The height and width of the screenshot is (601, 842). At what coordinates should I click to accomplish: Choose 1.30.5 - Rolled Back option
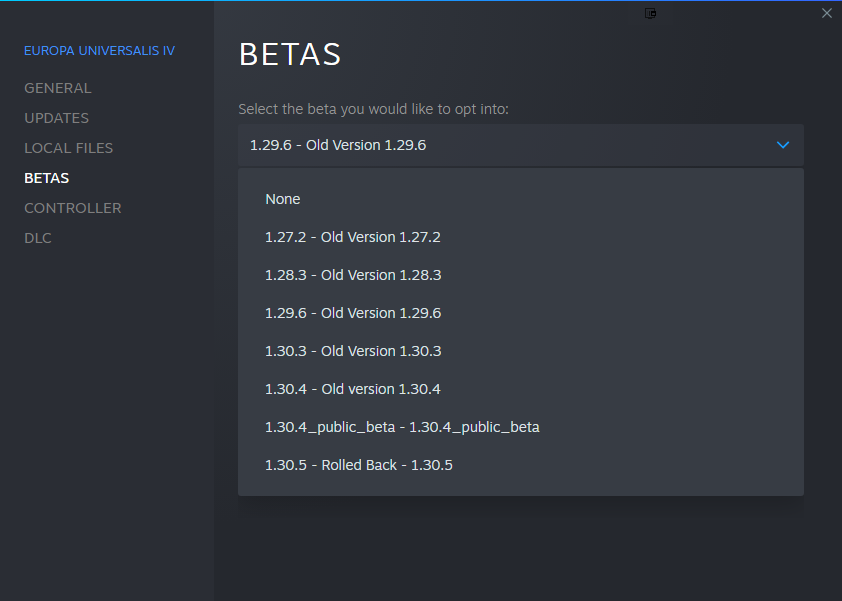click(x=358, y=465)
